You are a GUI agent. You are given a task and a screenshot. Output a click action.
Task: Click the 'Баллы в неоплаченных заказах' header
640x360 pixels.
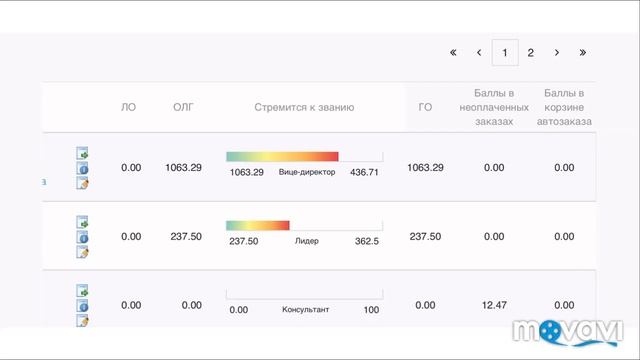point(494,107)
